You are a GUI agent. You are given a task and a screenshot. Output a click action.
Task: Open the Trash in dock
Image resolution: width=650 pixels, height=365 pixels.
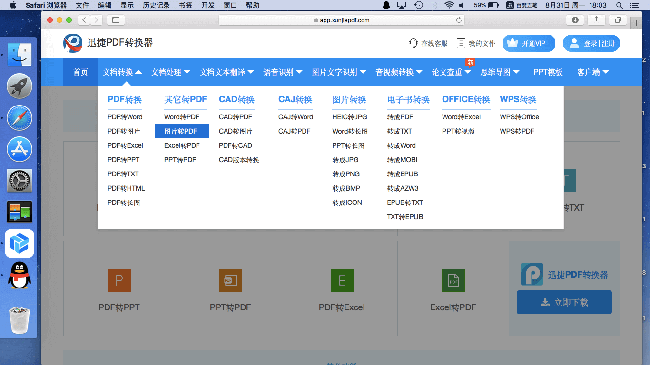19,320
